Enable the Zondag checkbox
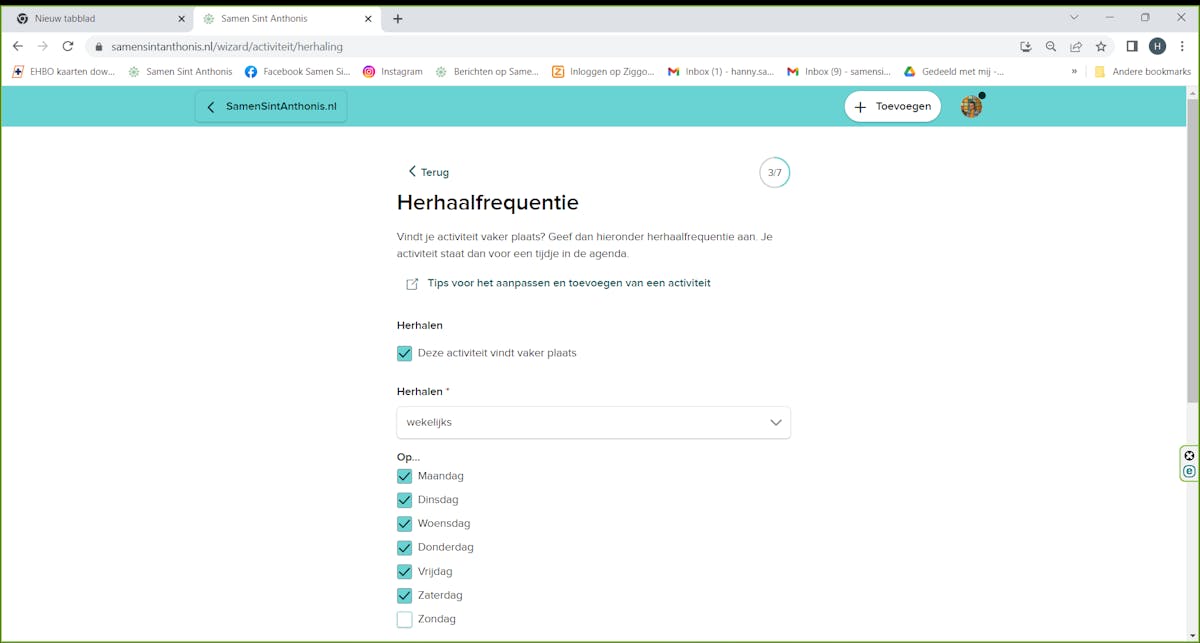This screenshot has width=1200, height=643. [405, 619]
